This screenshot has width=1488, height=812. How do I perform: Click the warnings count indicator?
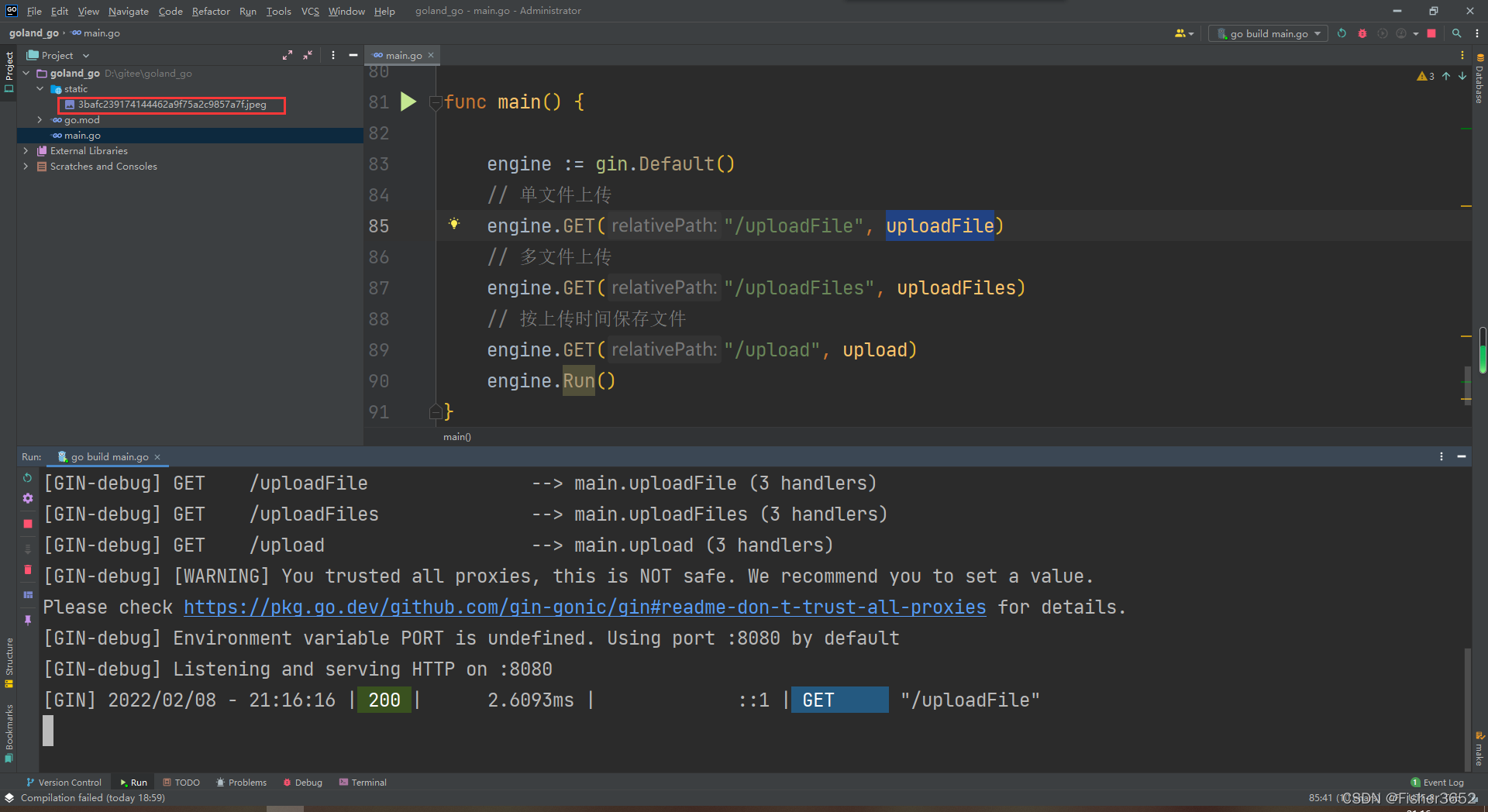coord(1426,76)
